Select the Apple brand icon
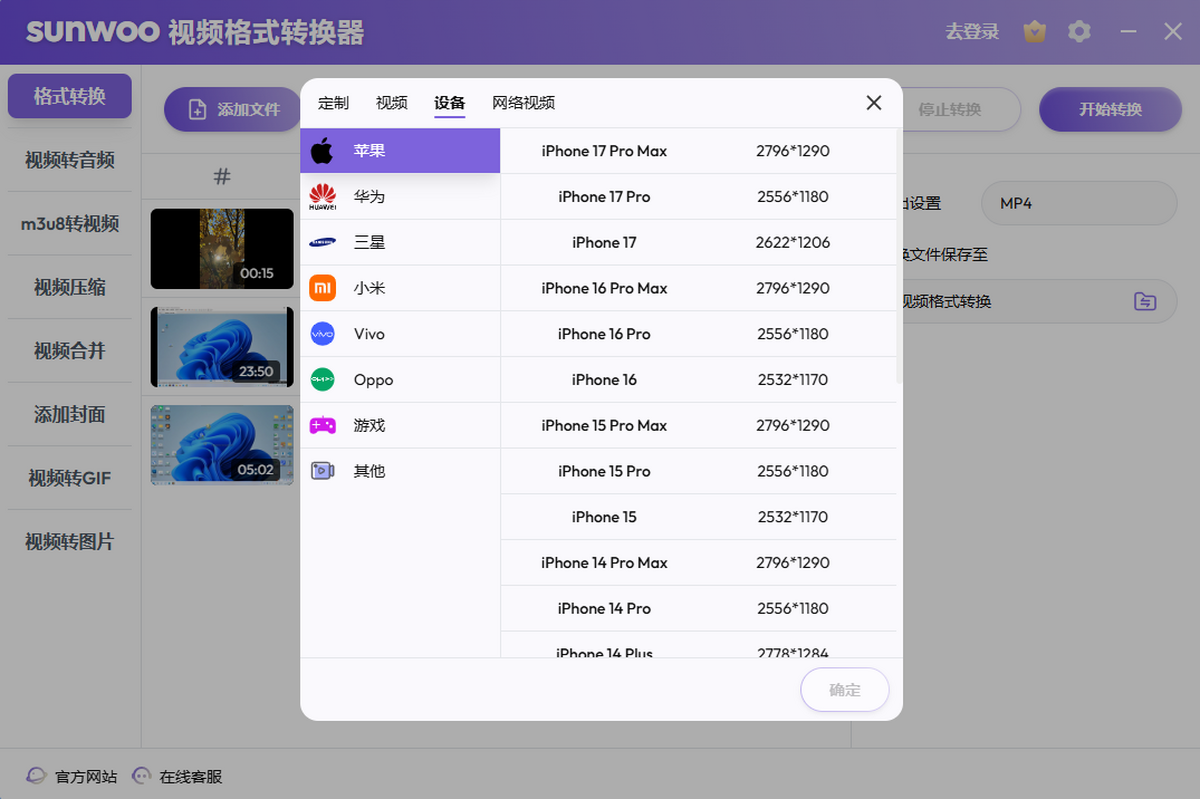This screenshot has height=799, width=1200. 322,150
